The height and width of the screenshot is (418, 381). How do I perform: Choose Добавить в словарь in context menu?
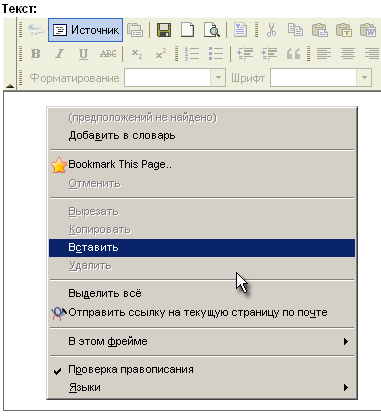(202, 136)
